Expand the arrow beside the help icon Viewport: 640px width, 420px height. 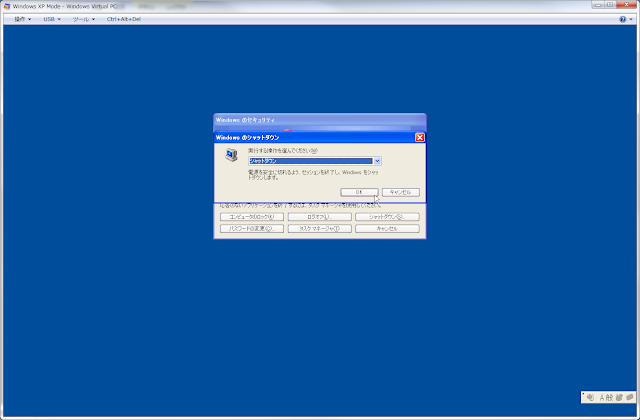point(631,19)
